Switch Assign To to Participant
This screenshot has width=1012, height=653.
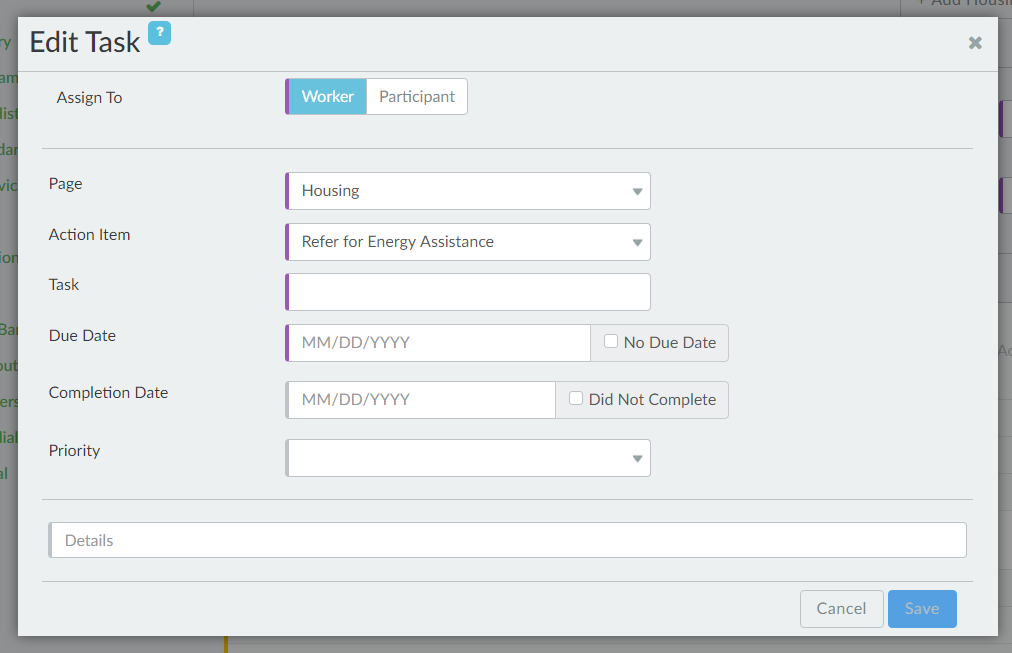[416, 97]
